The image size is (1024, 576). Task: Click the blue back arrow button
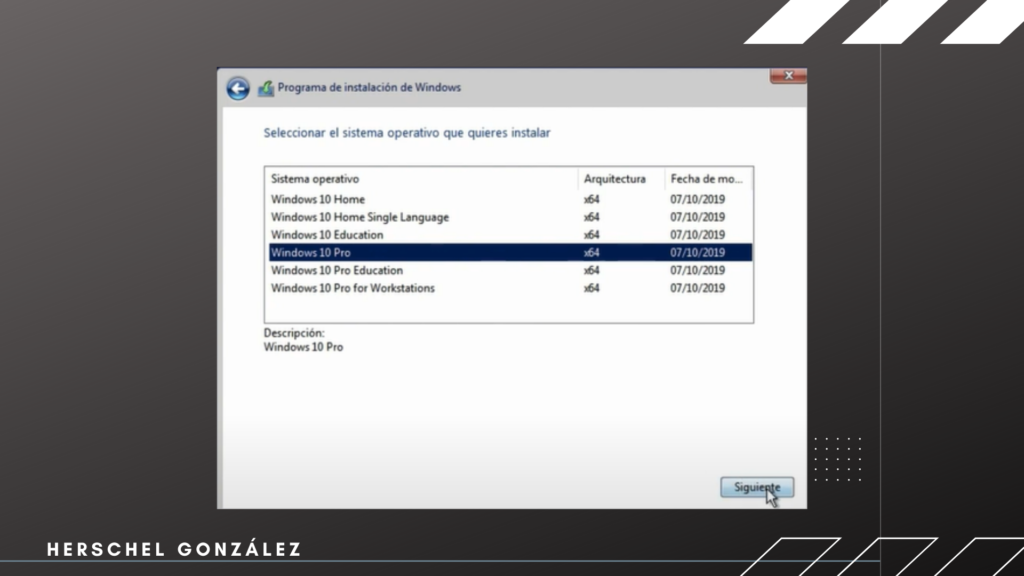[x=238, y=88]
